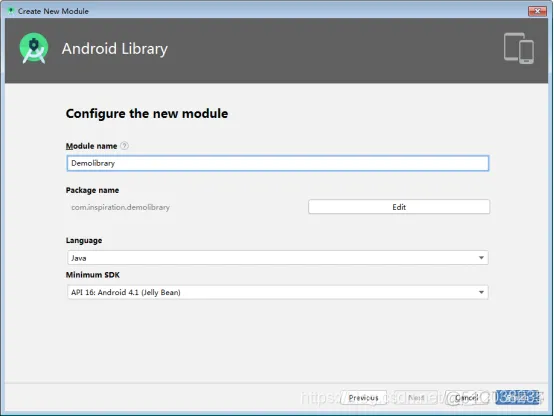
Task: Open the Minimum SDK dropdown
Action: 278,292
